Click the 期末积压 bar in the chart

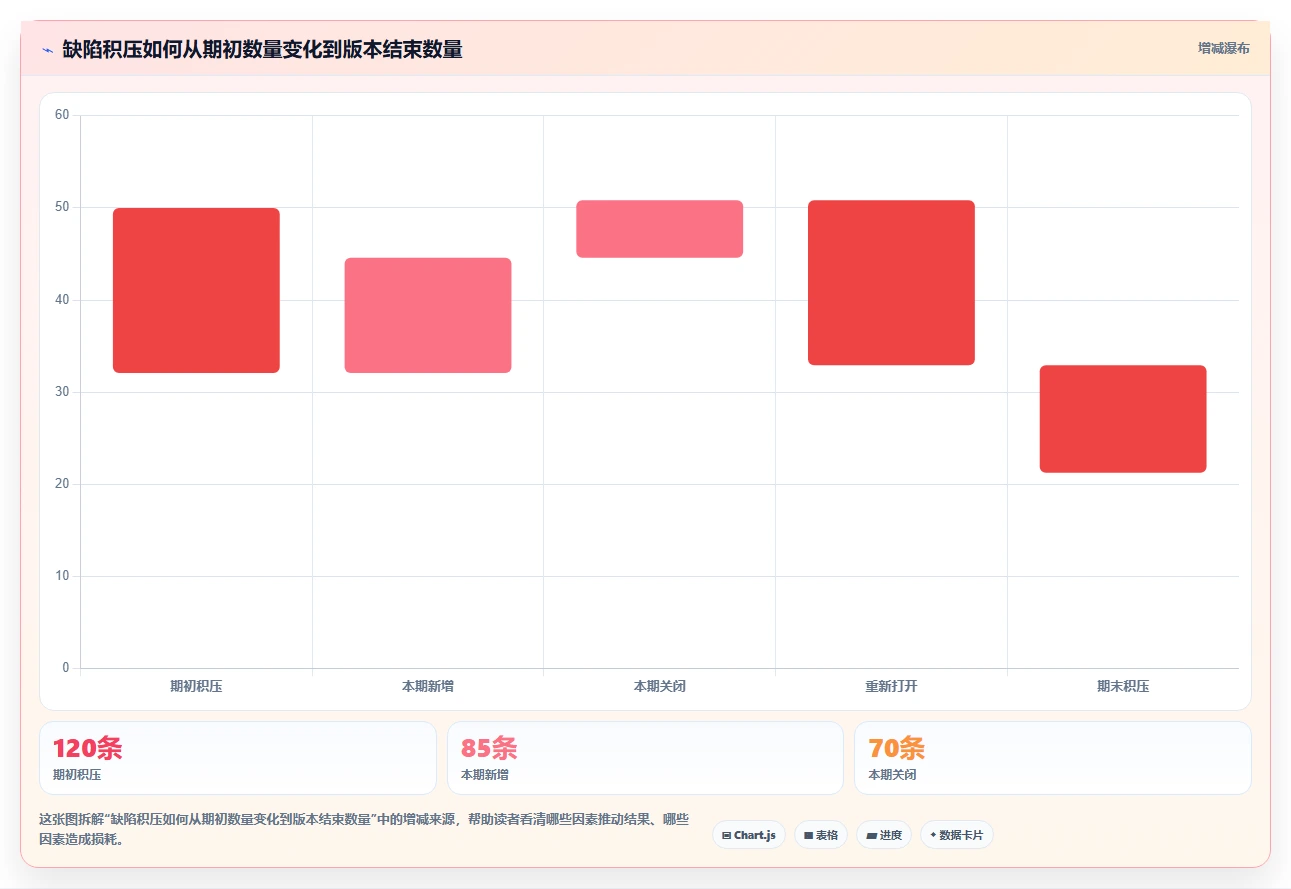[1123, 419]
